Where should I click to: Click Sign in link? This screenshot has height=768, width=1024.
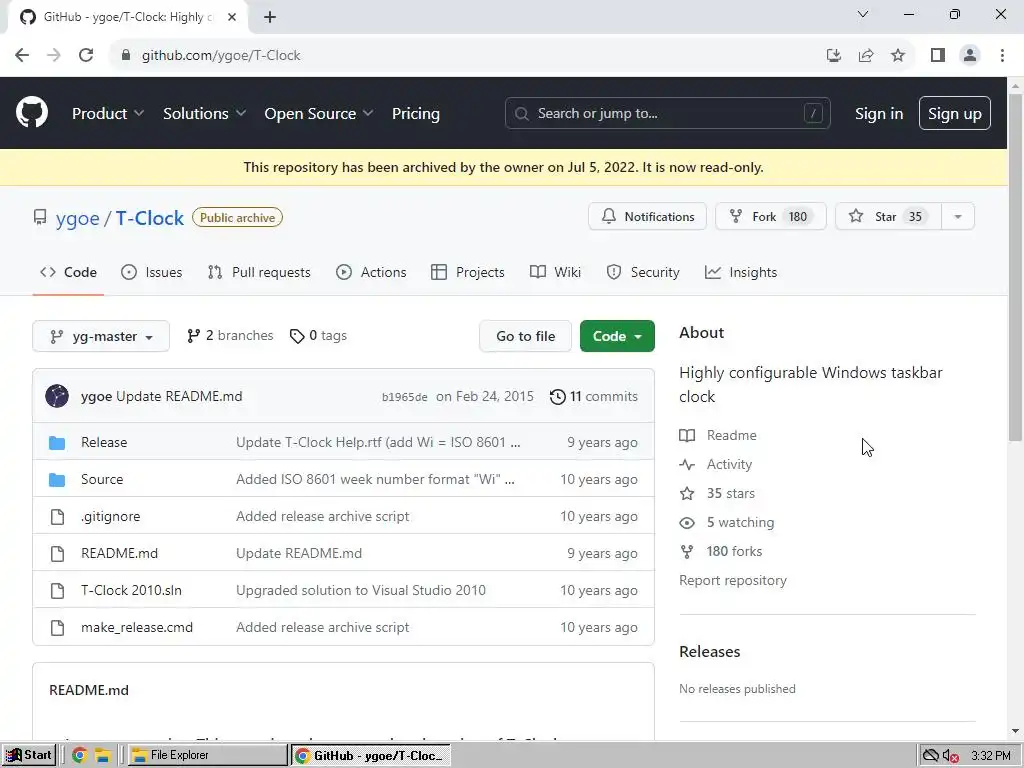[x=879, y=114]
